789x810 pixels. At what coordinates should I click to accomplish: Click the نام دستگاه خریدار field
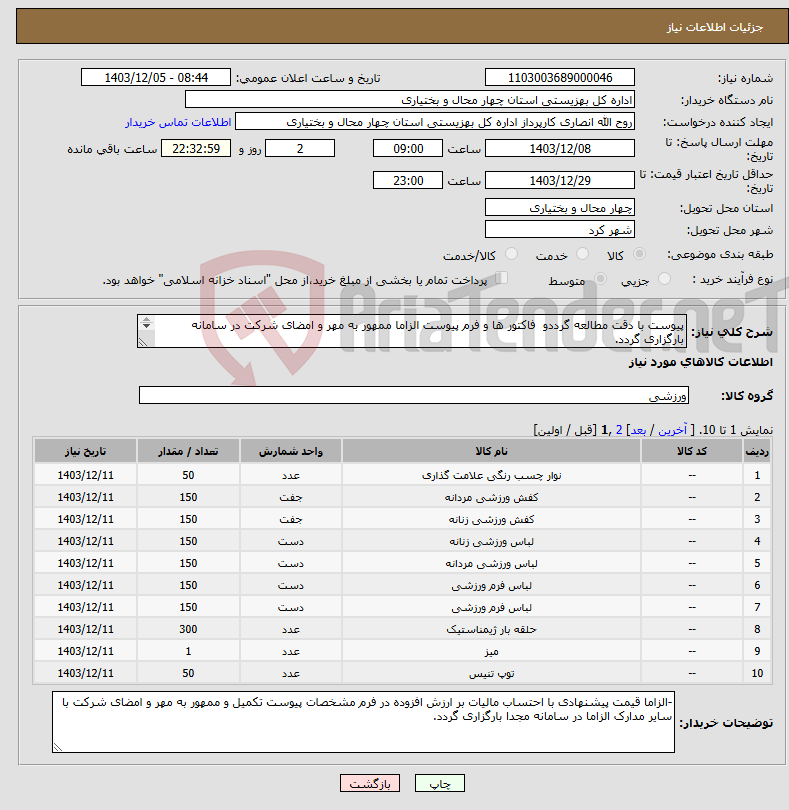coord(410,100)
